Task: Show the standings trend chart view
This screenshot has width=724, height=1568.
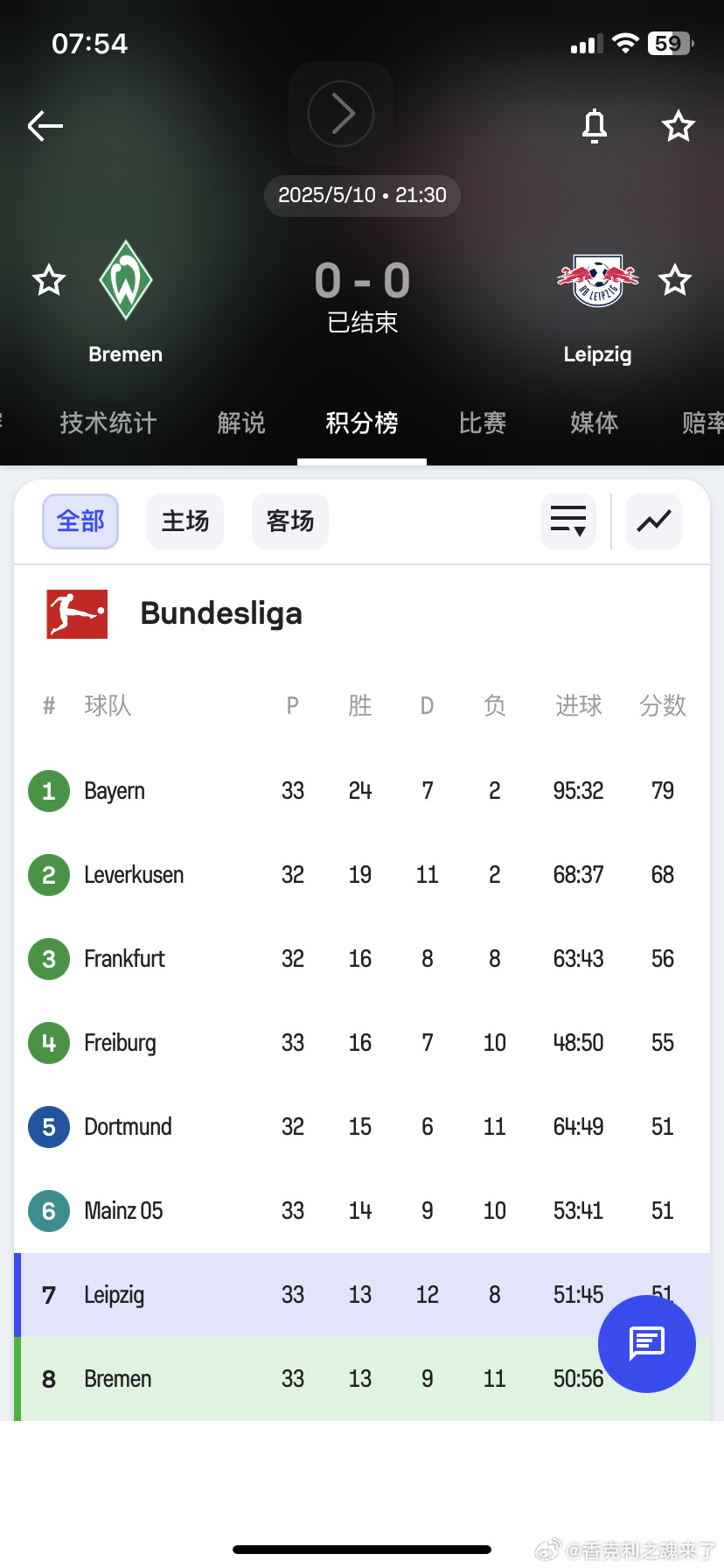Action: click(654, 521)
